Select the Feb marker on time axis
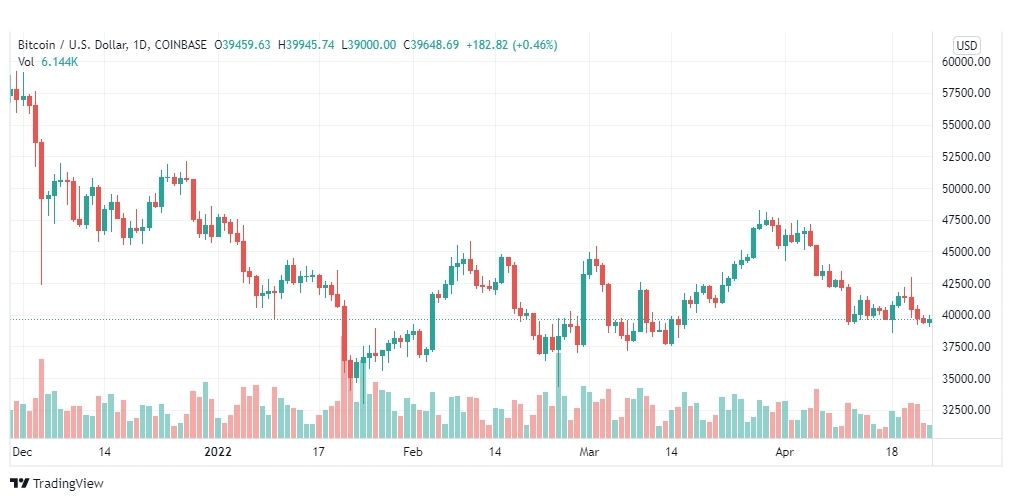Viewport: 1012px width, 501px height. (x=412, y=452)
